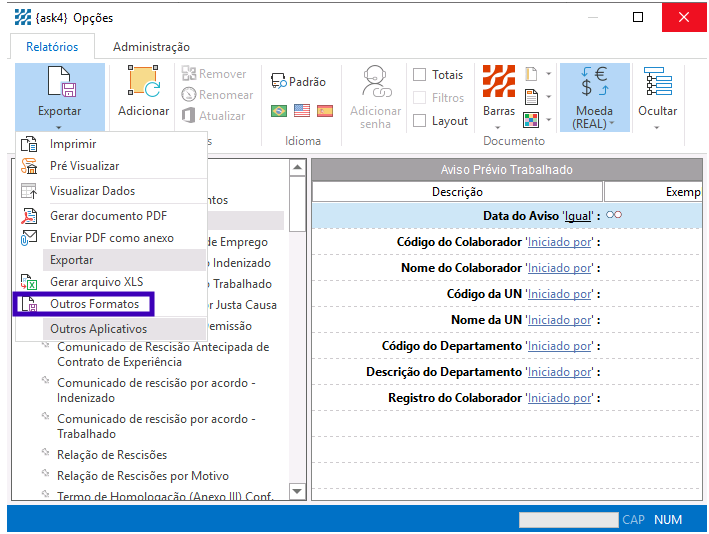Enable the Totais checkbox

[420, 75]
